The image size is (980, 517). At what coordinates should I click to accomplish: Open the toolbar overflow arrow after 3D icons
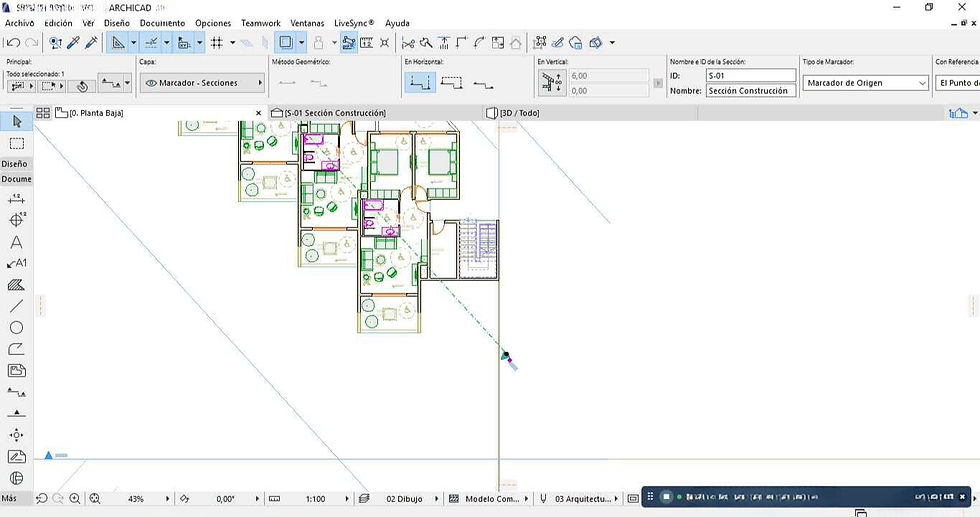[x=612, y=43]
